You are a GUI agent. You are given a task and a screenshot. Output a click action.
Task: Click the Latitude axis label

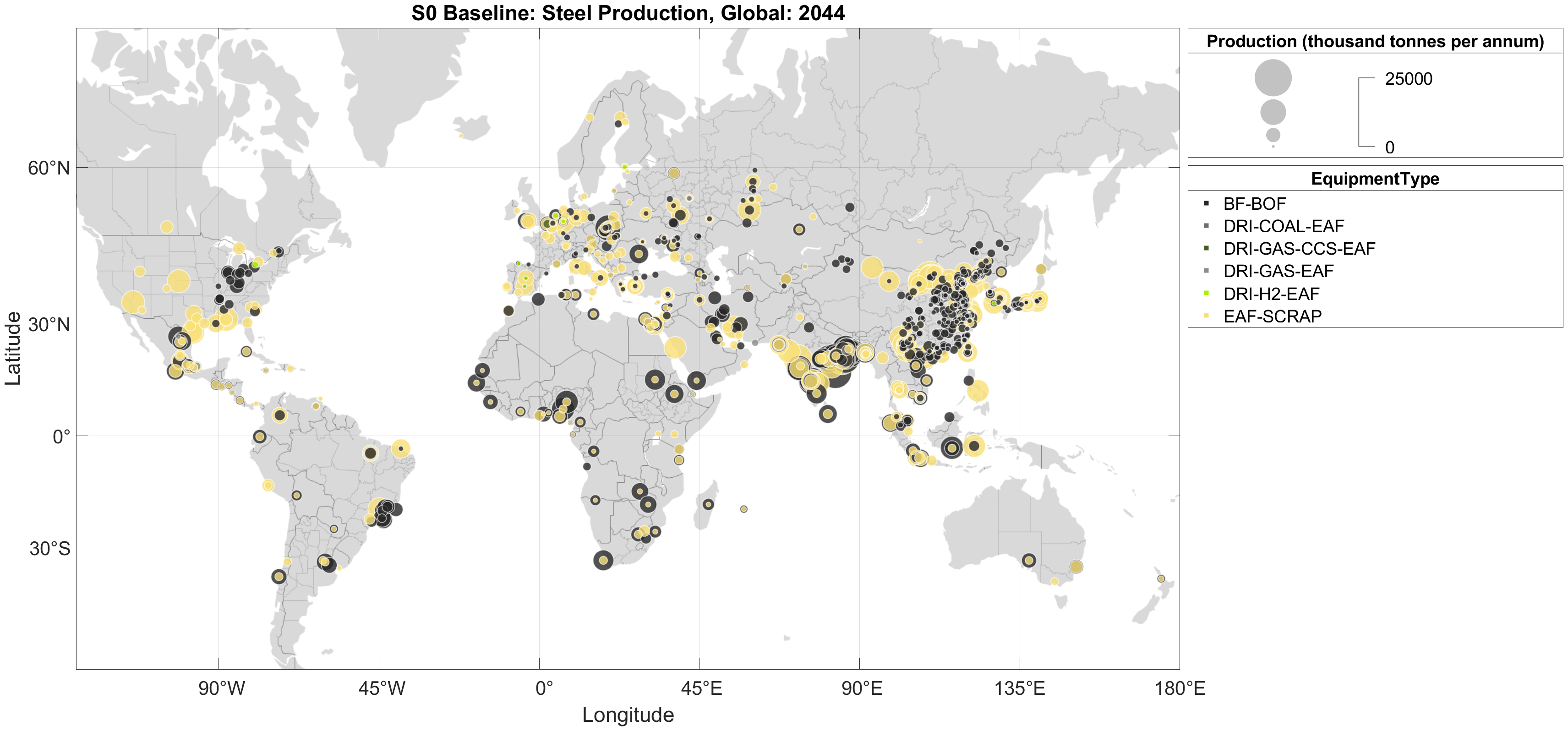click(13, 348)
